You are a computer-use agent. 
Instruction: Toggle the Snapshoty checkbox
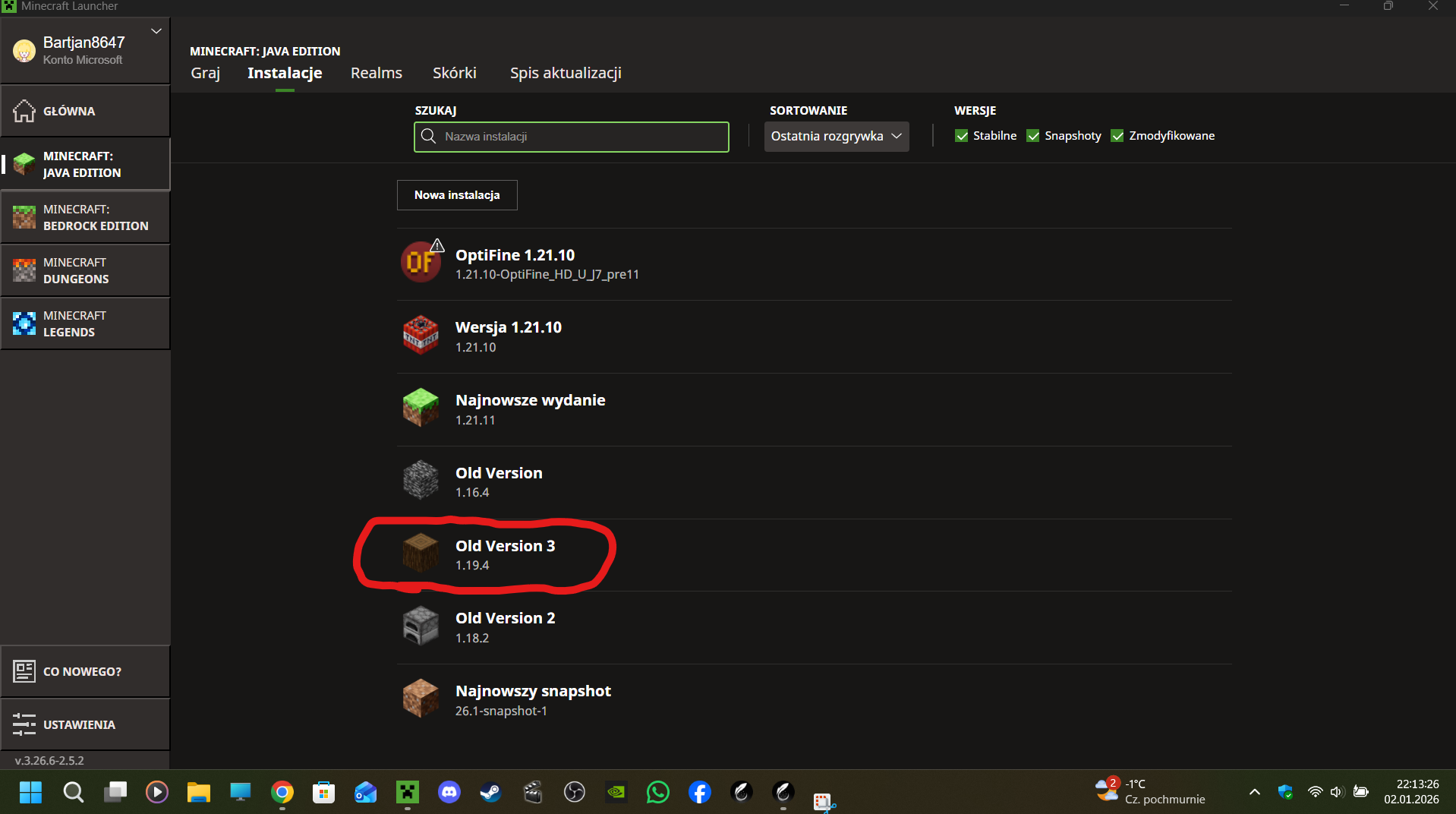click(x=1033, y=136)
